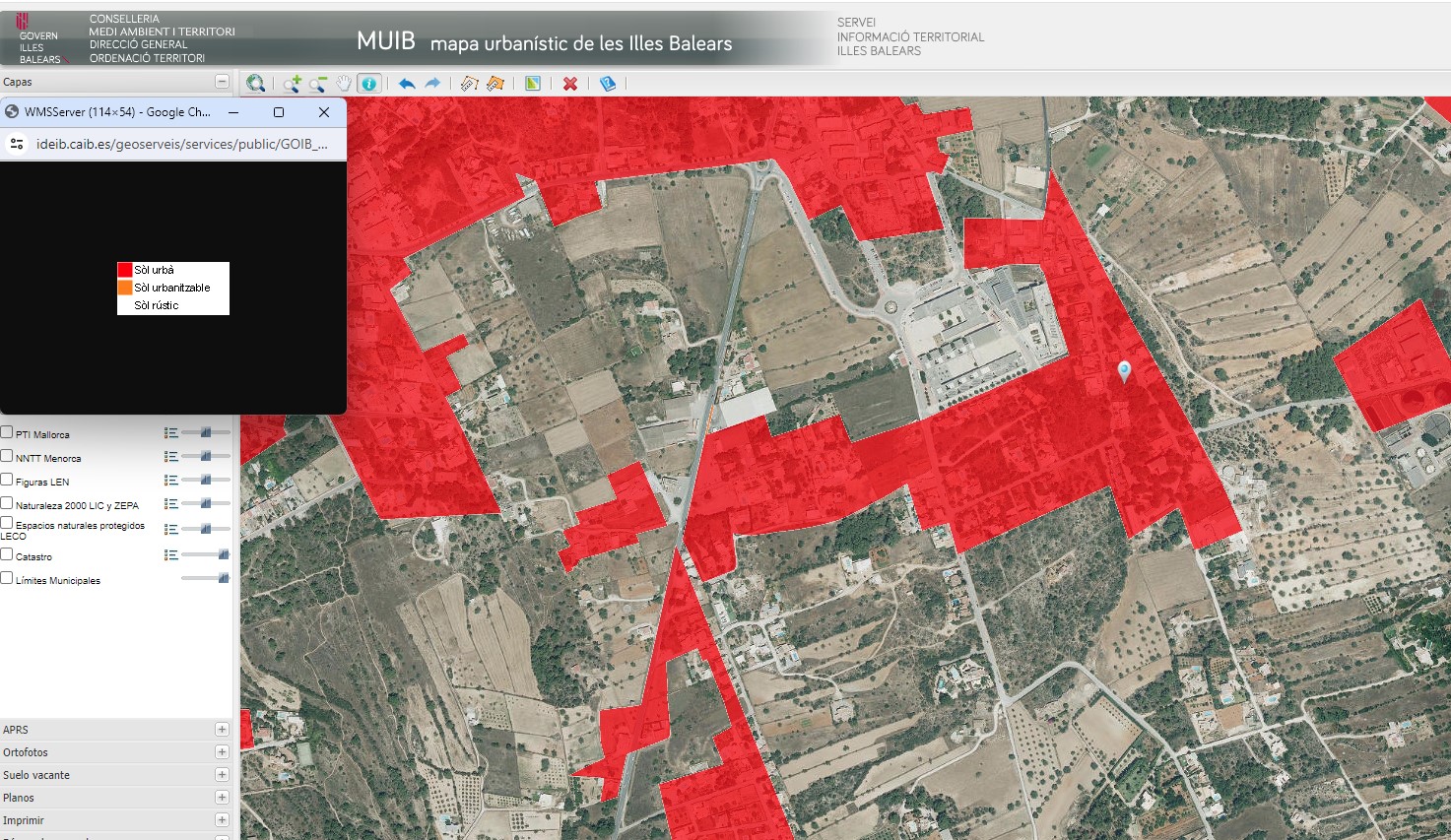The width and height of the screenshot is (1451, 840).
Task: Click the green map overview icon
Action: point(533,84)
